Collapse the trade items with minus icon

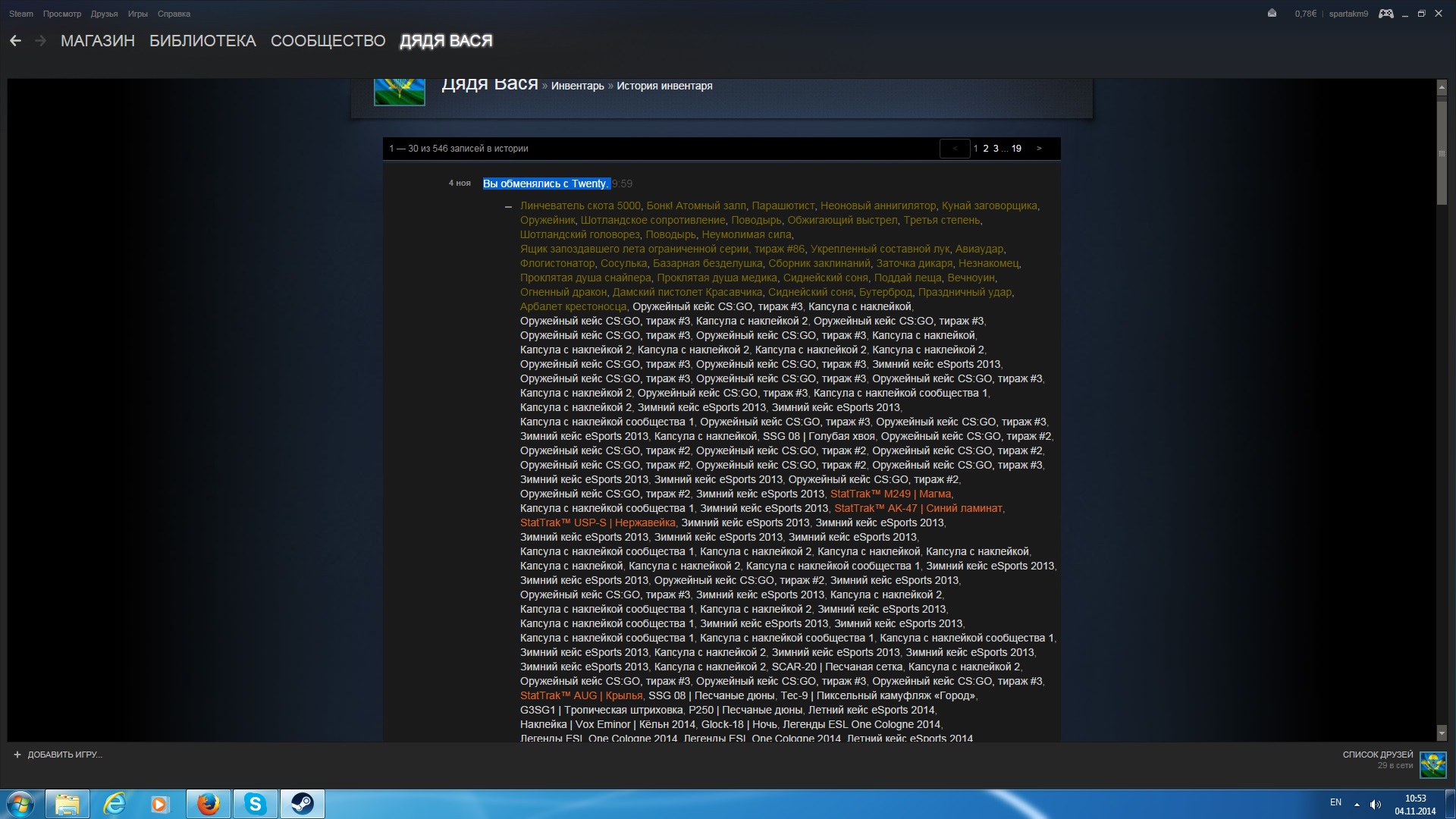(508, 206)
